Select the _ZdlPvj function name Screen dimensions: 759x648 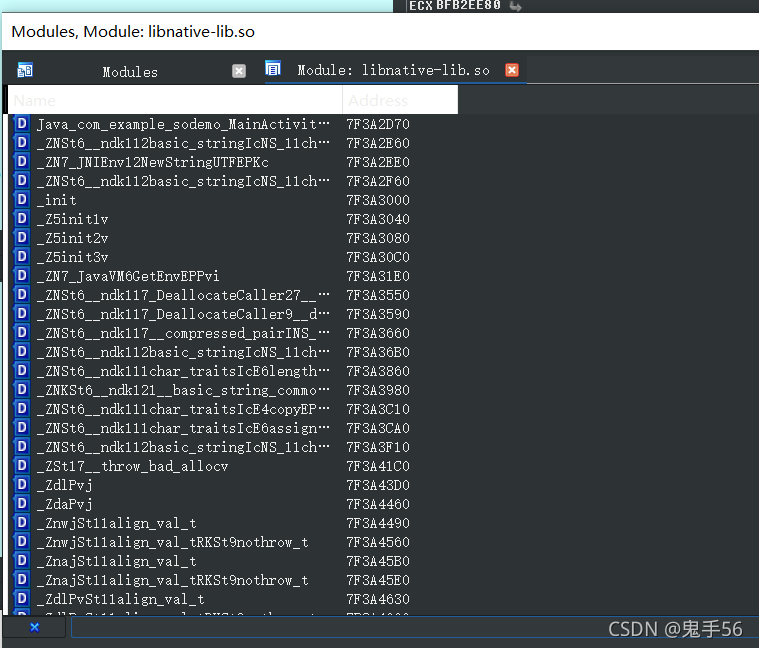coord(64,485)
